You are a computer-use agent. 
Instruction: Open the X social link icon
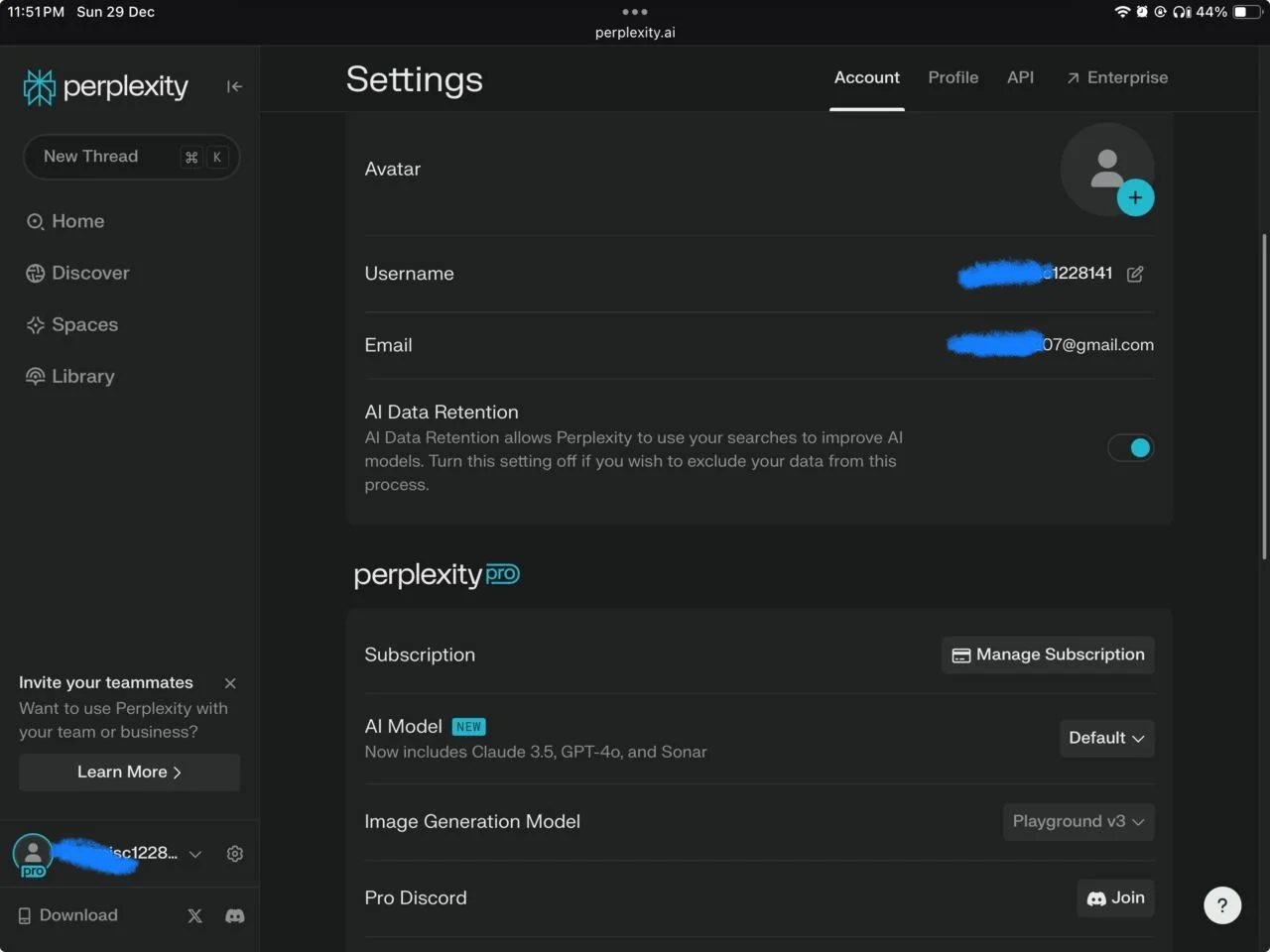pyautogui.click(x=194, y=915)
